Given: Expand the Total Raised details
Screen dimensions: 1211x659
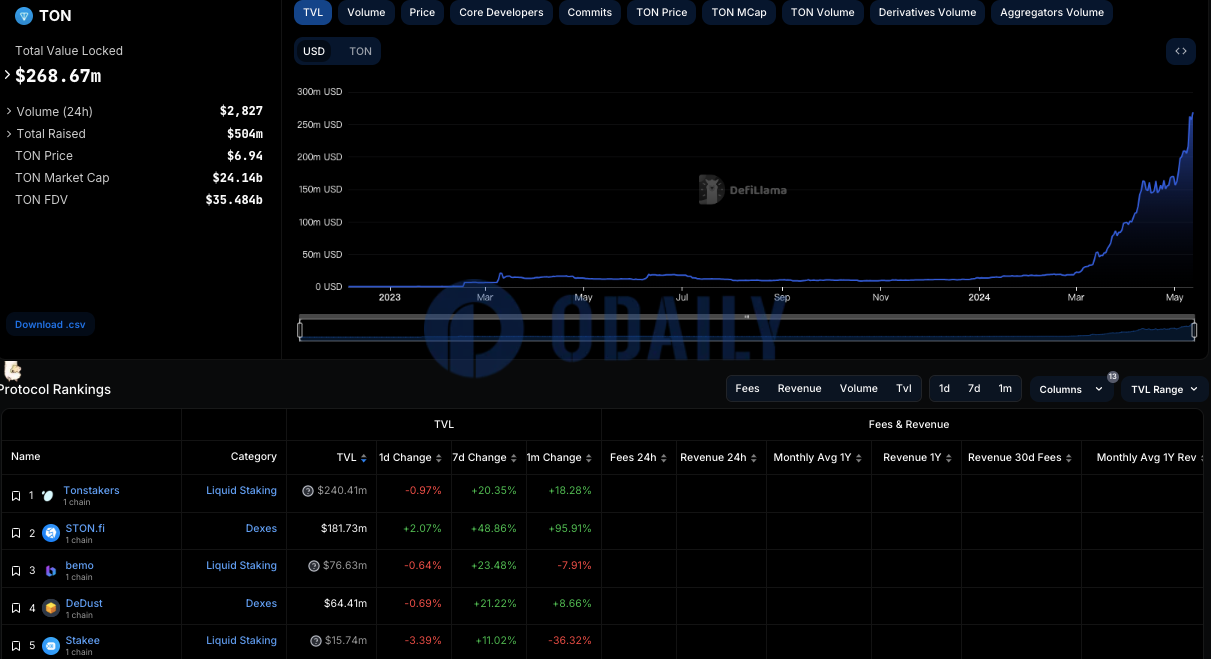Looking at the screenshot, I should click(9, 133).
